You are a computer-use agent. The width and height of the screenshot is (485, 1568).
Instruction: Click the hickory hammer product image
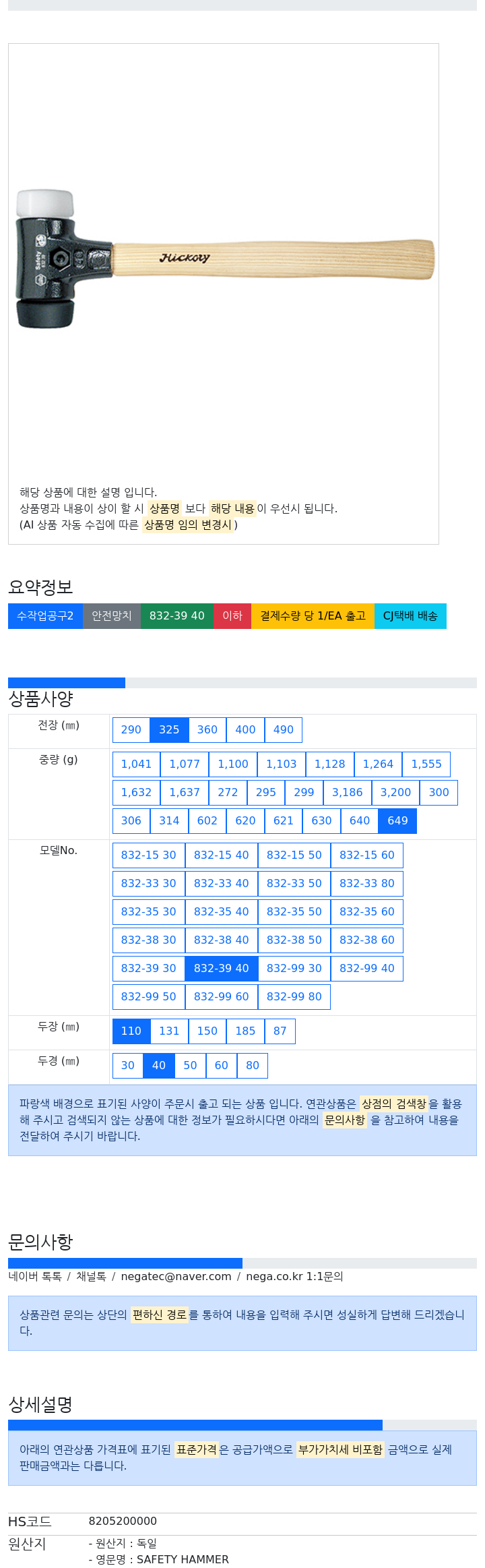pos(224,258)
